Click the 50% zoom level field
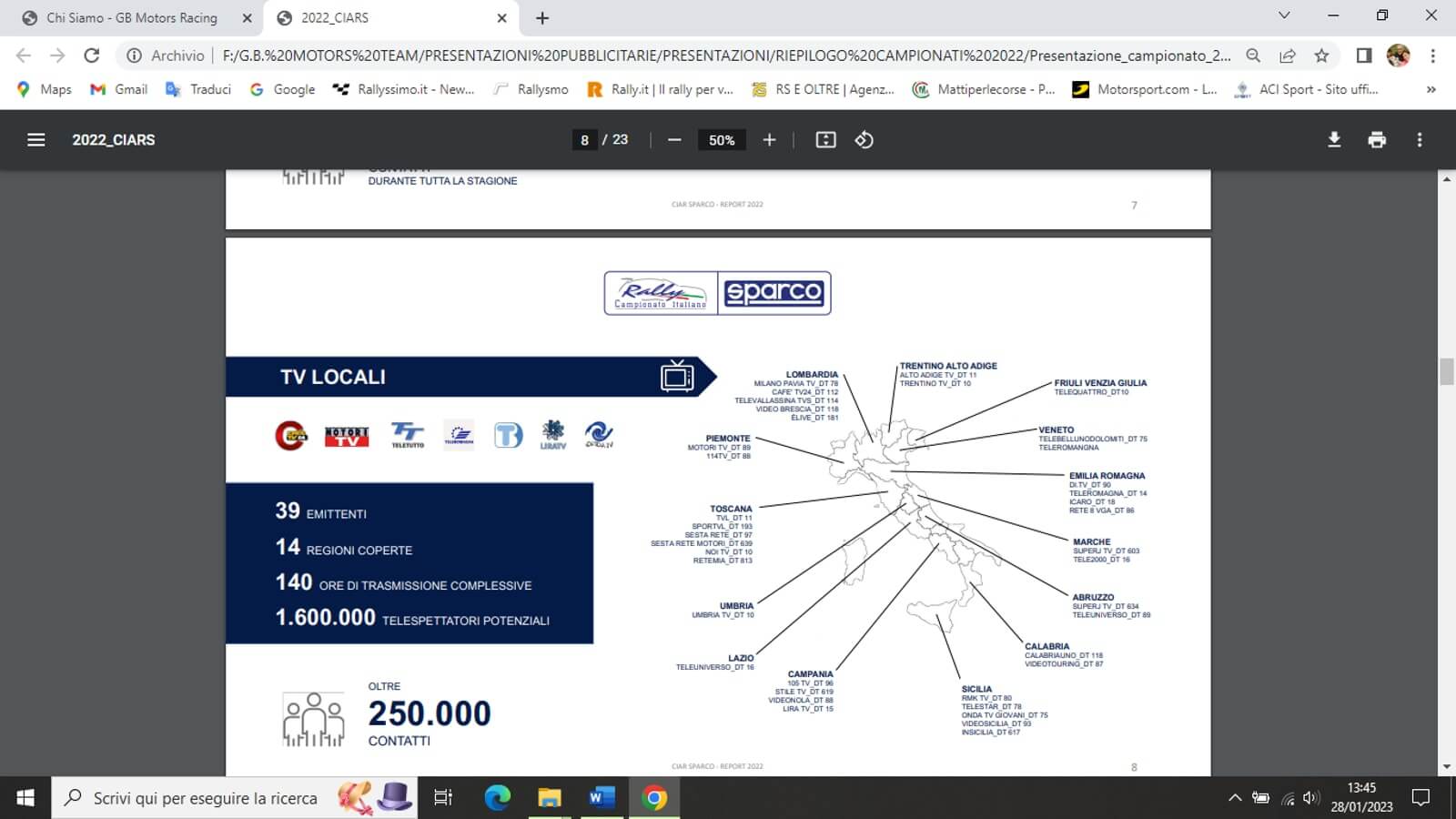1456x819 pixels. tap(722, 139)
